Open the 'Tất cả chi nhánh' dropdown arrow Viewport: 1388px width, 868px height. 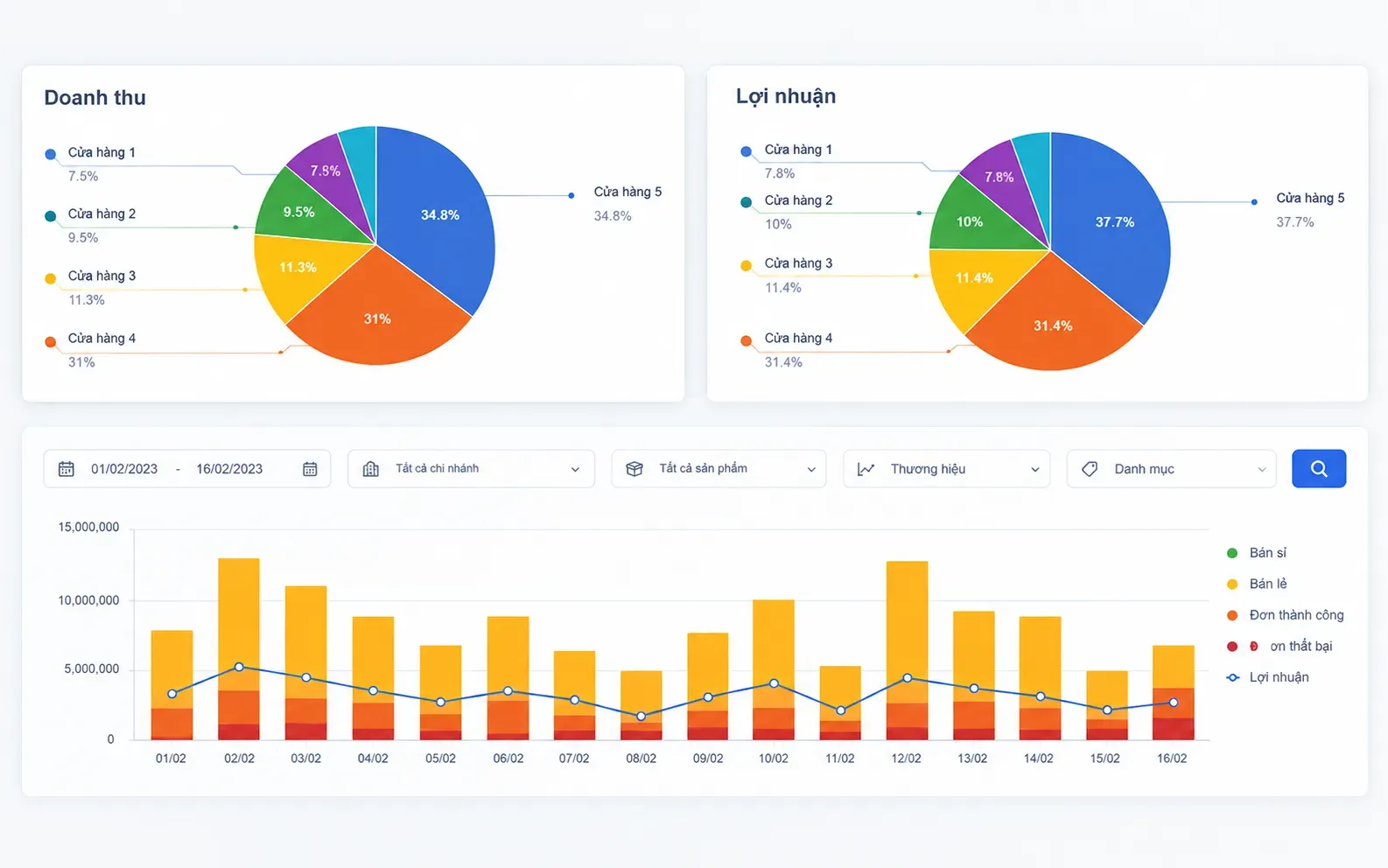click(x=575, y=470)
